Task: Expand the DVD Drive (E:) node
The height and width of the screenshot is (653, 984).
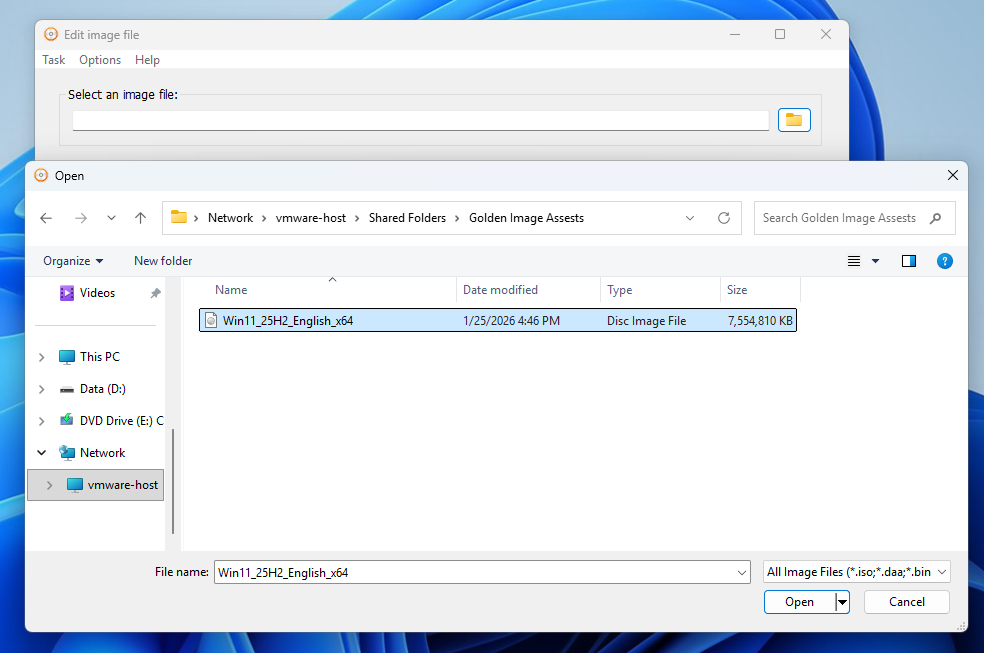Action: [x=41, y=421]
